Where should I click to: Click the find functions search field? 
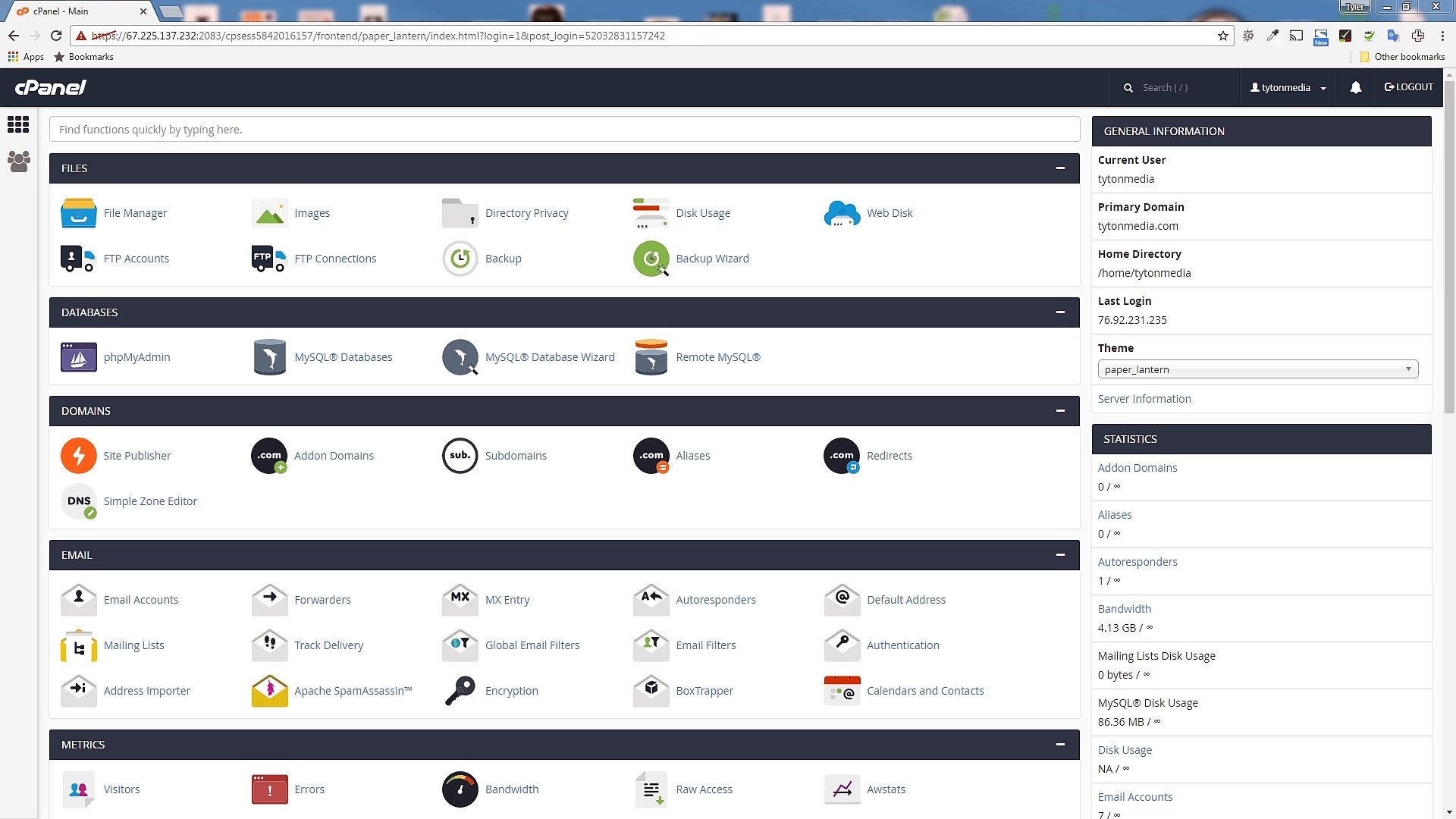point(564,129)
